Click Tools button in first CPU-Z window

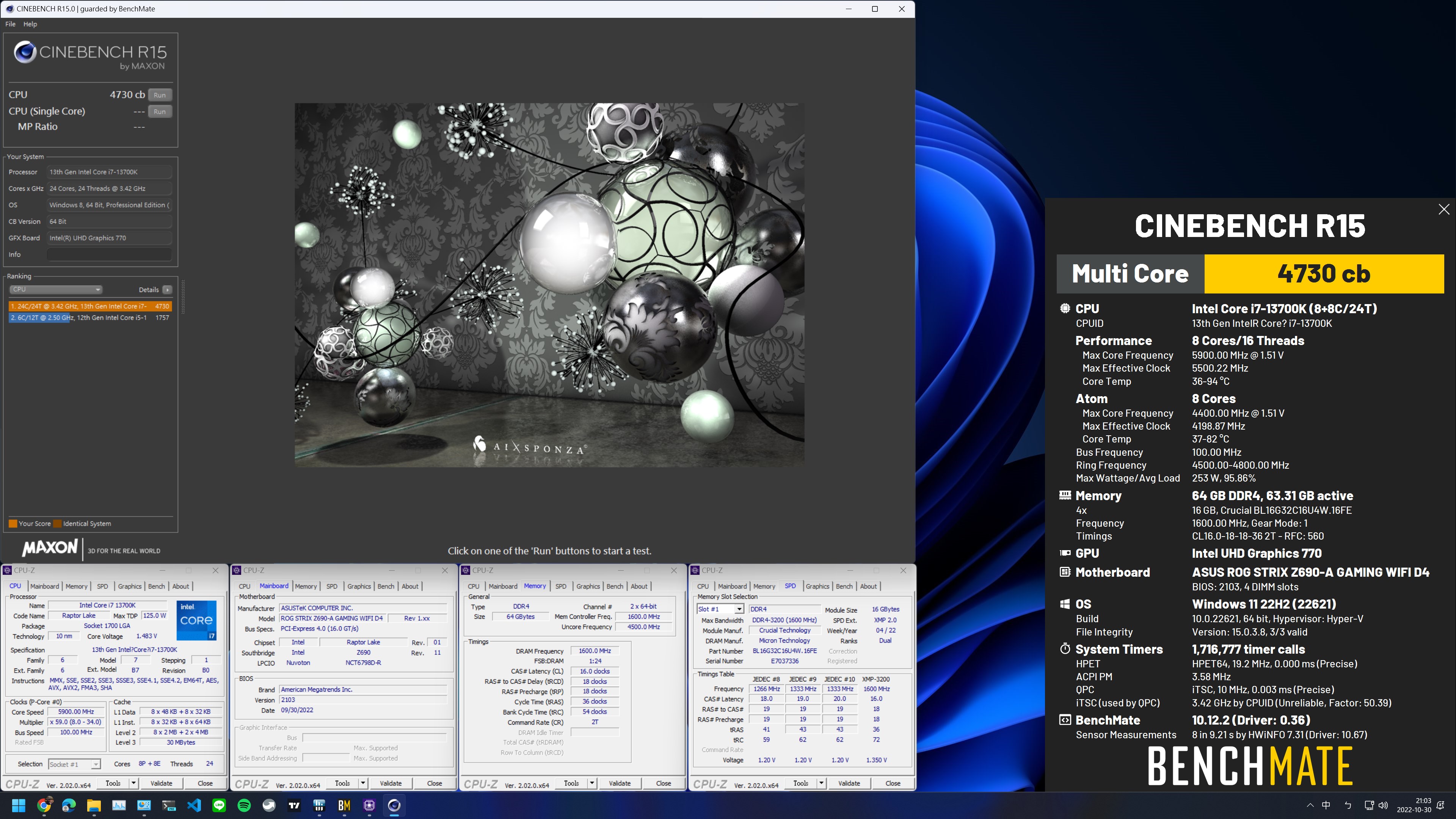113,783
